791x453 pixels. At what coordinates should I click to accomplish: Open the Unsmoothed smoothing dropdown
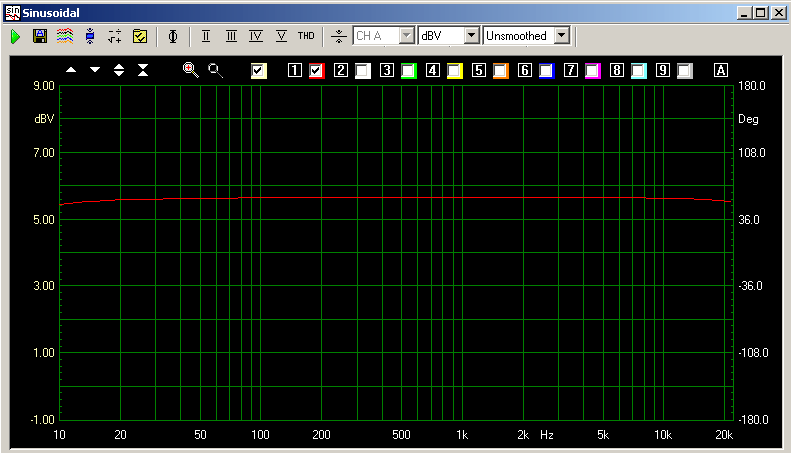tap(526, 36)
